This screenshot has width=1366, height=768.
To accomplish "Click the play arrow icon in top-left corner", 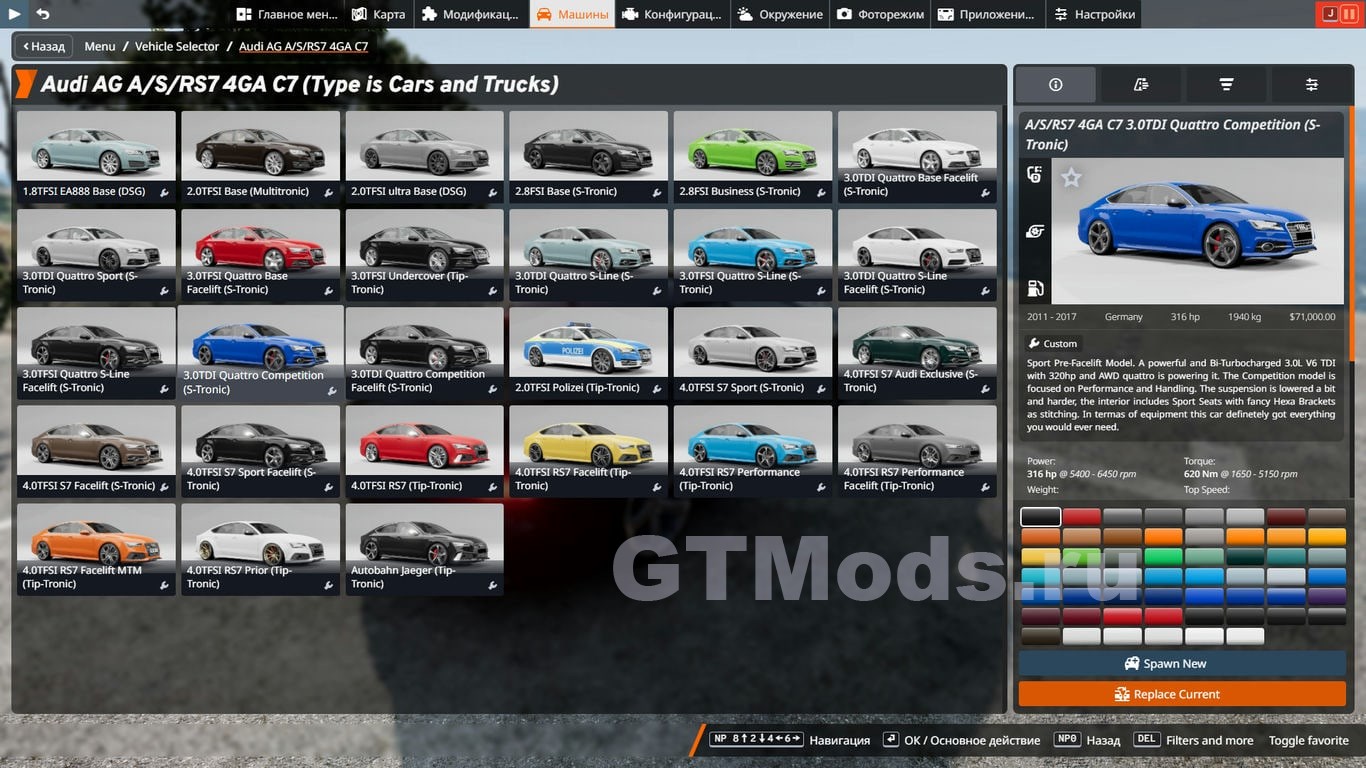I will coord(15,14).
